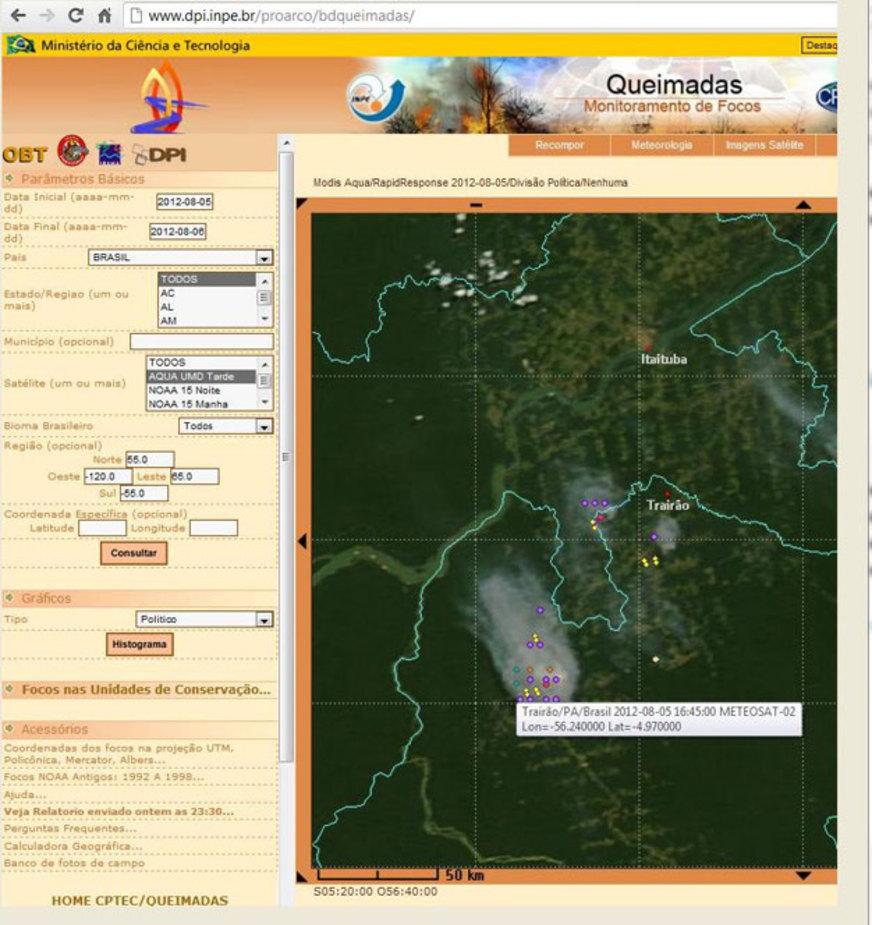Click the down triangle on the map's bottom border
872x925 pixels.
pos(803,875)
